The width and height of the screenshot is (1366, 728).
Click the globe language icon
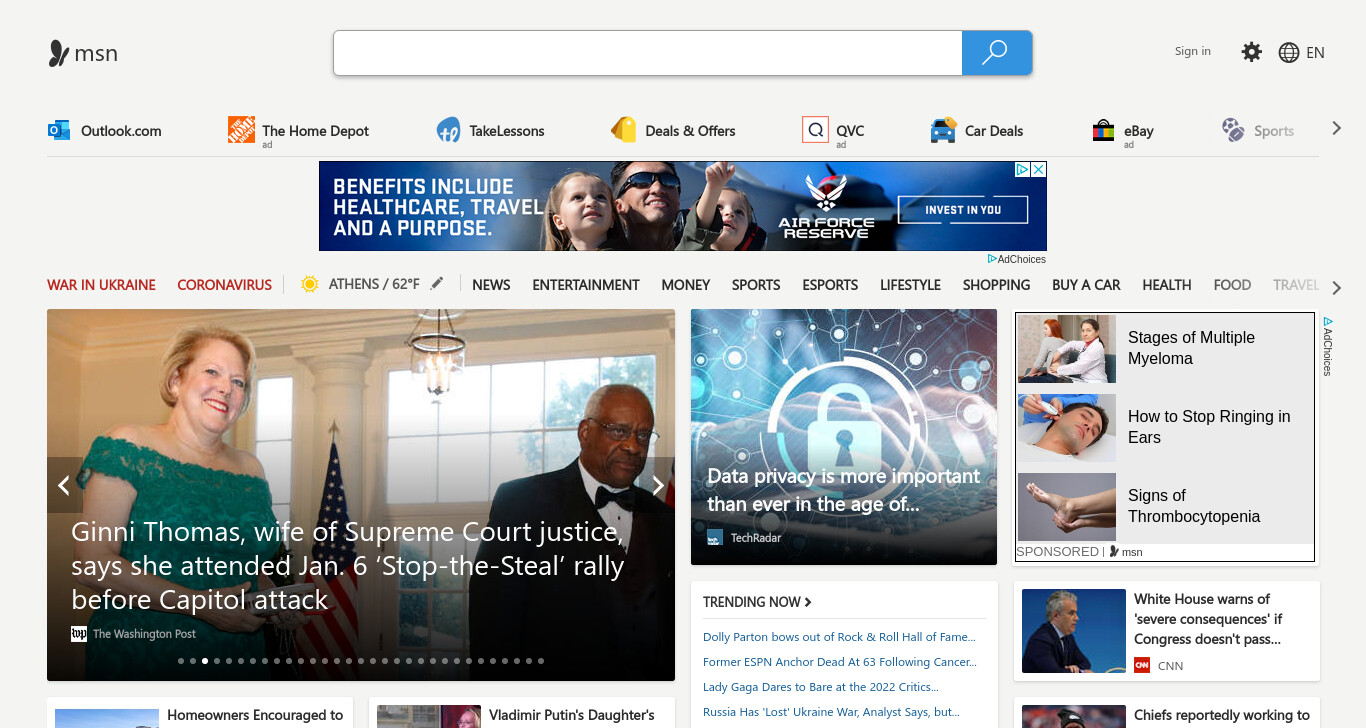pos(1289,53)
